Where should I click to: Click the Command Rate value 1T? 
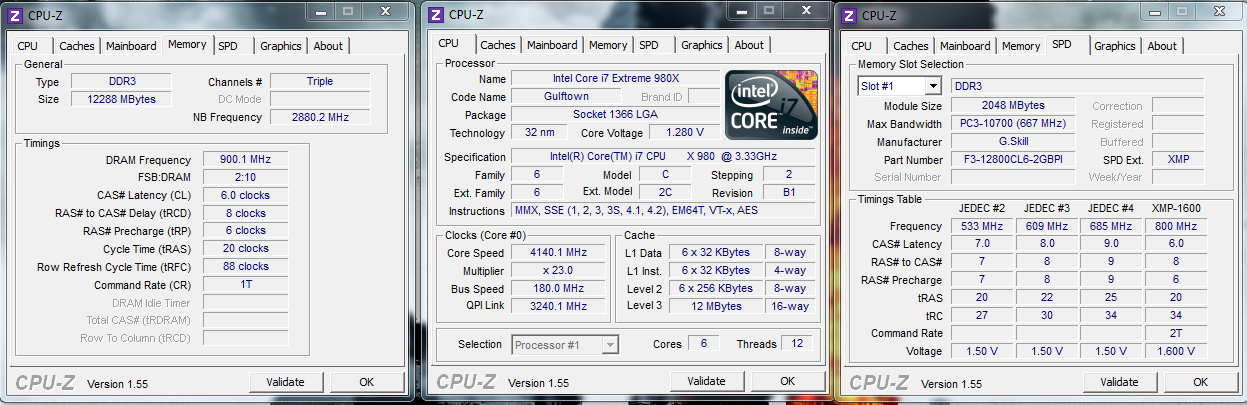[x=245, y=285]
